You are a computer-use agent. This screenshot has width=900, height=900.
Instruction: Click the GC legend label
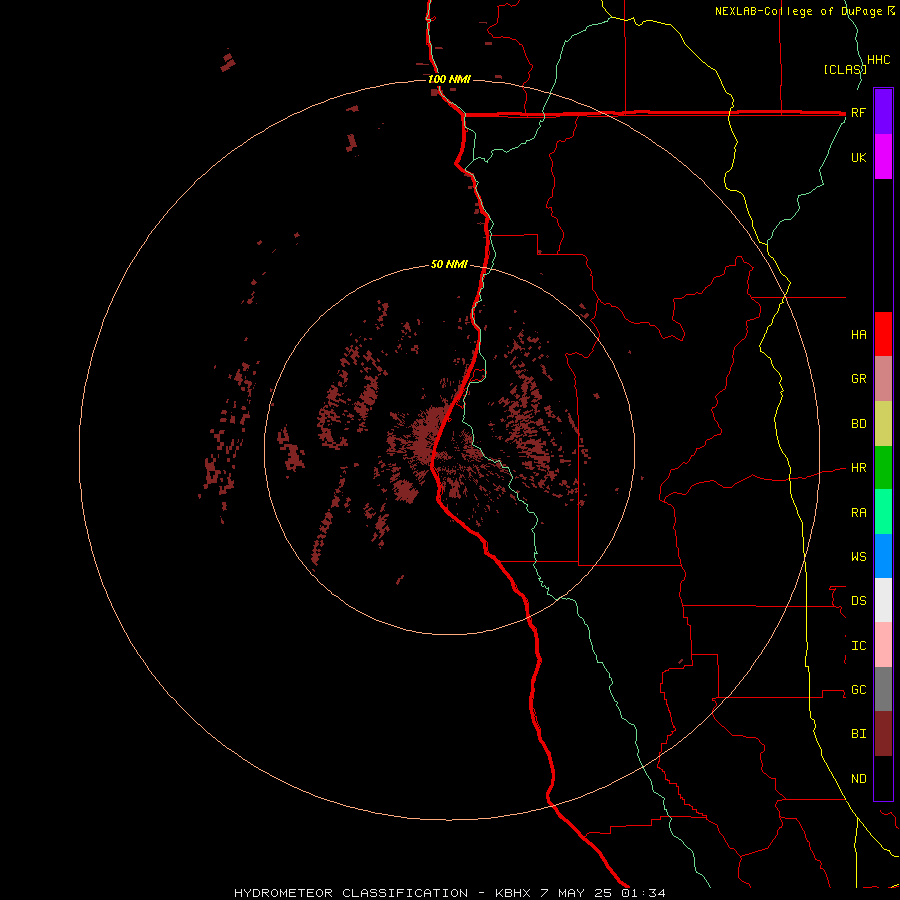tap(859, 689)
